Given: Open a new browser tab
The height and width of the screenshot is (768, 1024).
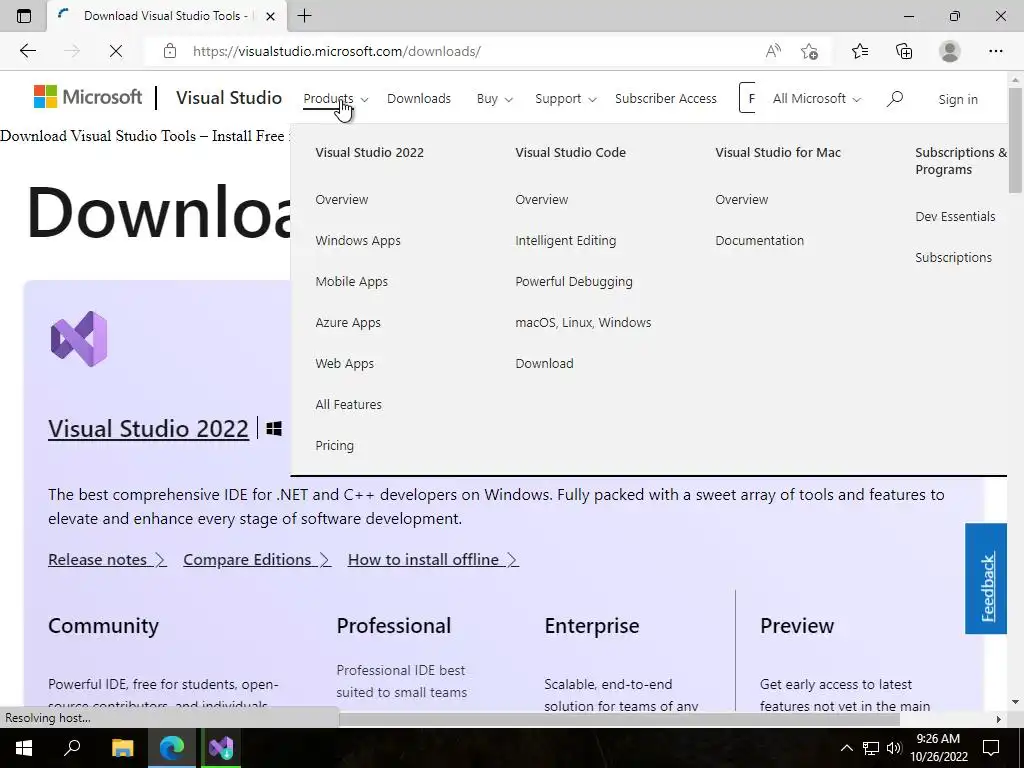Looking at the screenshot, I should pos(304,16).
